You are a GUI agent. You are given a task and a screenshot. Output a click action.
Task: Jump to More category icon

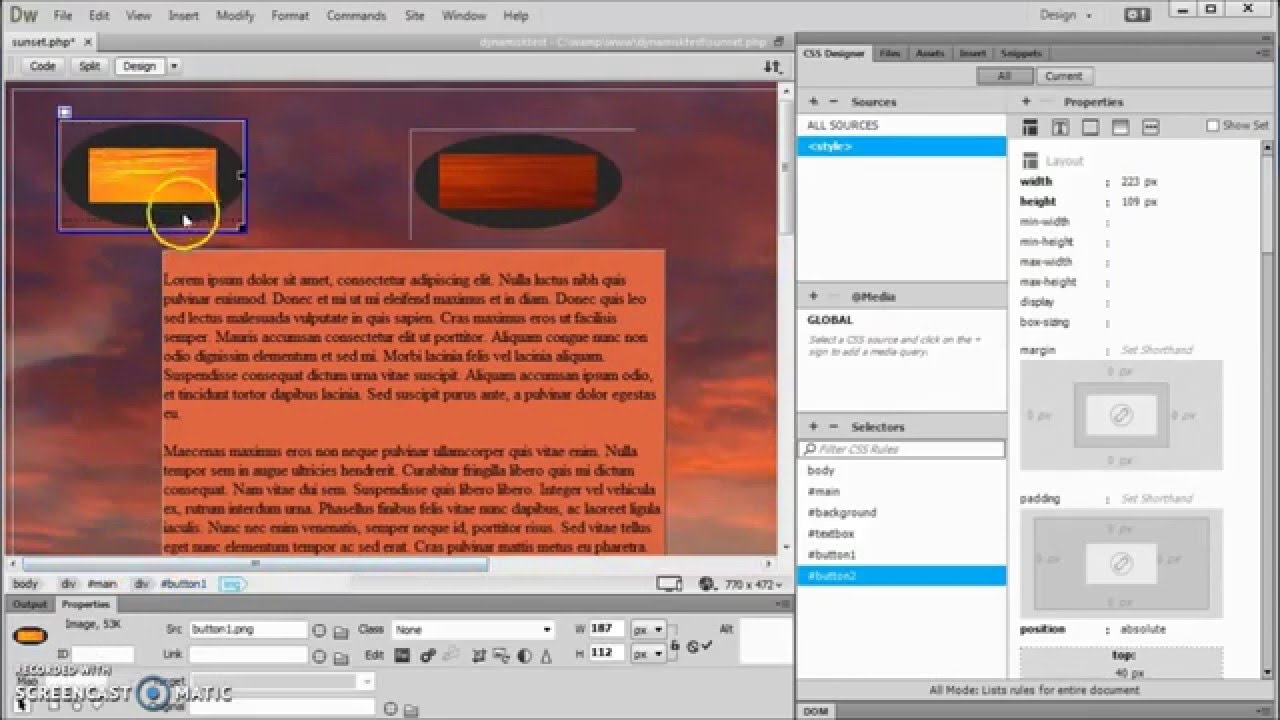coord(1150,127)
